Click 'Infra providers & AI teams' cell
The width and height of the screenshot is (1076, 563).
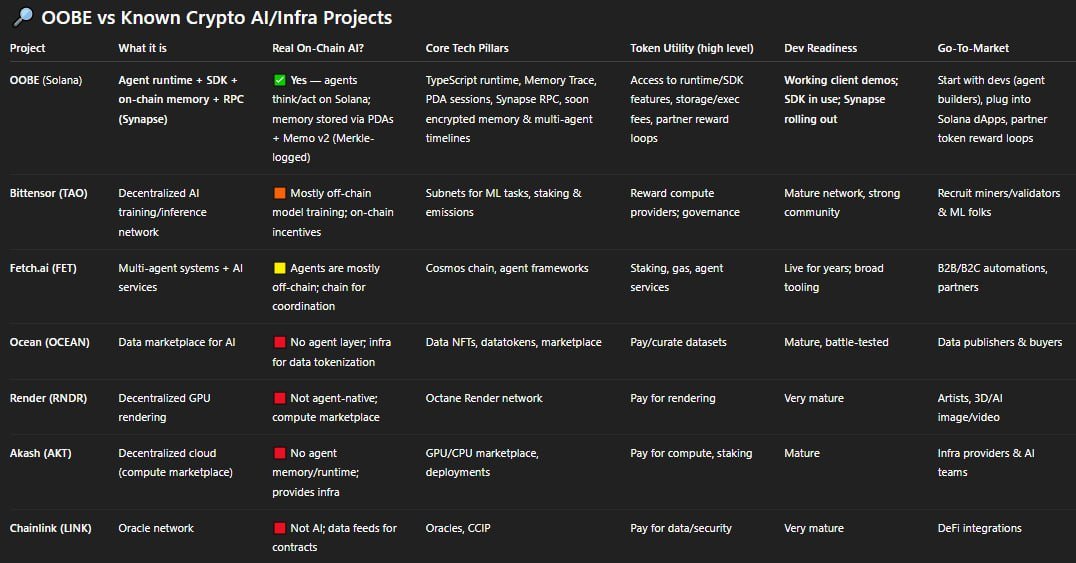pyautogui.click(x=986, y=463)
